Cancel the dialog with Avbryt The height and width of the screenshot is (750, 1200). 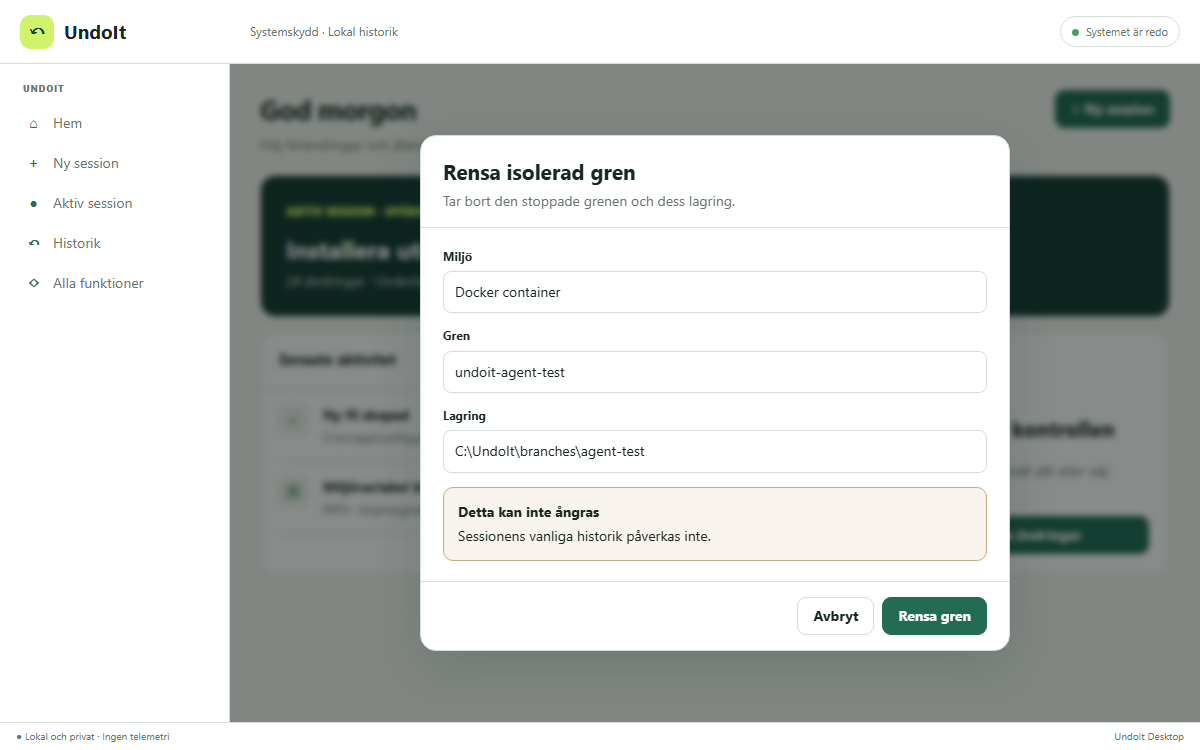tap(835, 616)
